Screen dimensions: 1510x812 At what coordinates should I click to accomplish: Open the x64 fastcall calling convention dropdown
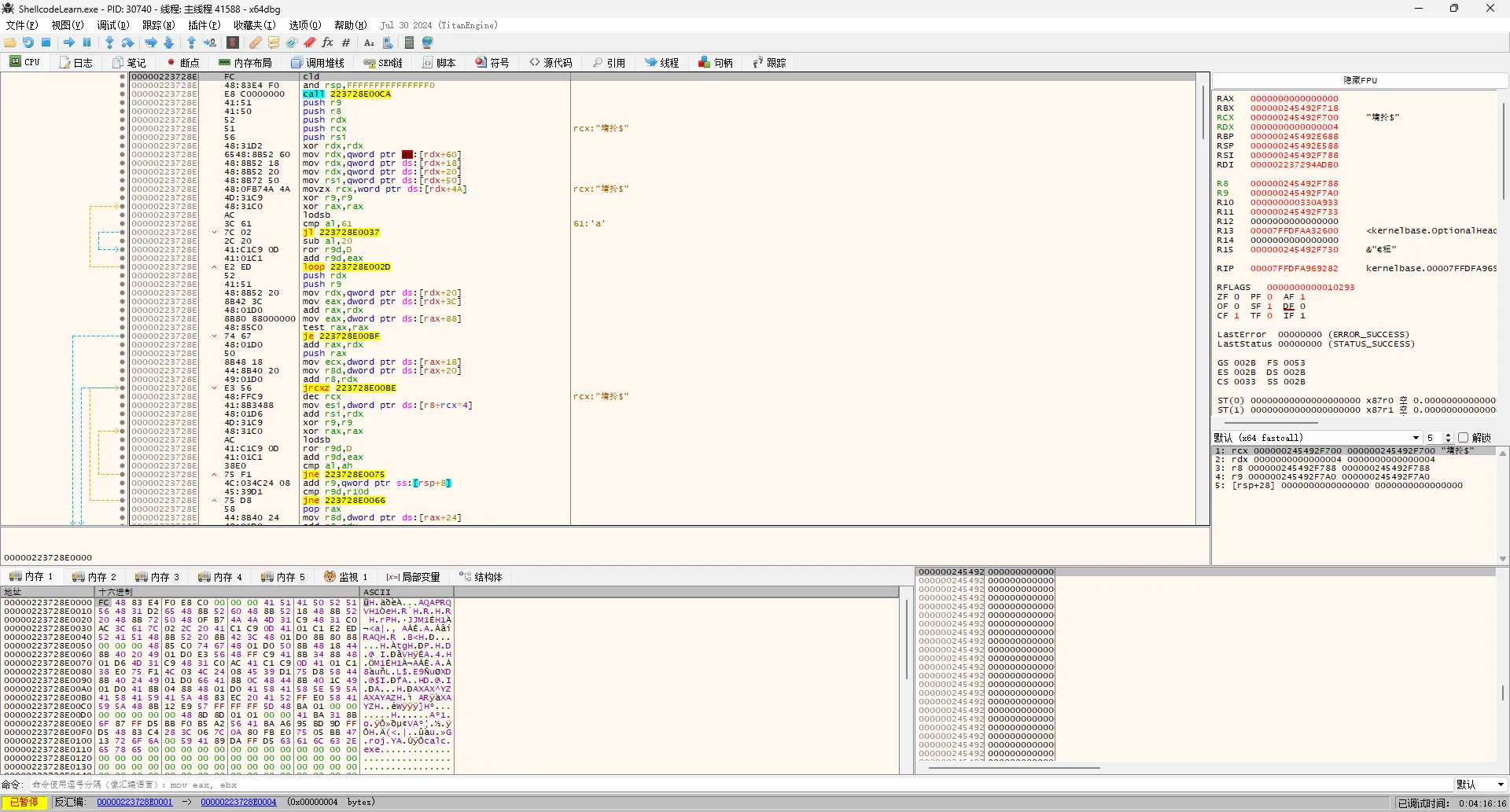pos(1416,437)
